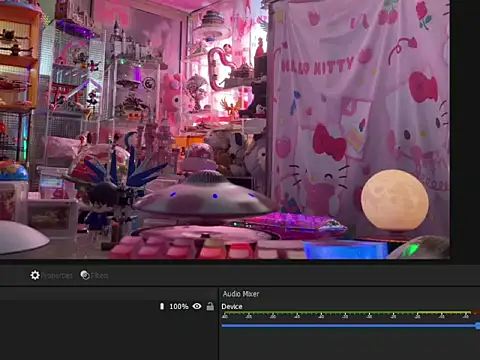Click the video preview canvas
This screenshot has width=480, height=360.
pyautogui.click(x=225, y=129)
